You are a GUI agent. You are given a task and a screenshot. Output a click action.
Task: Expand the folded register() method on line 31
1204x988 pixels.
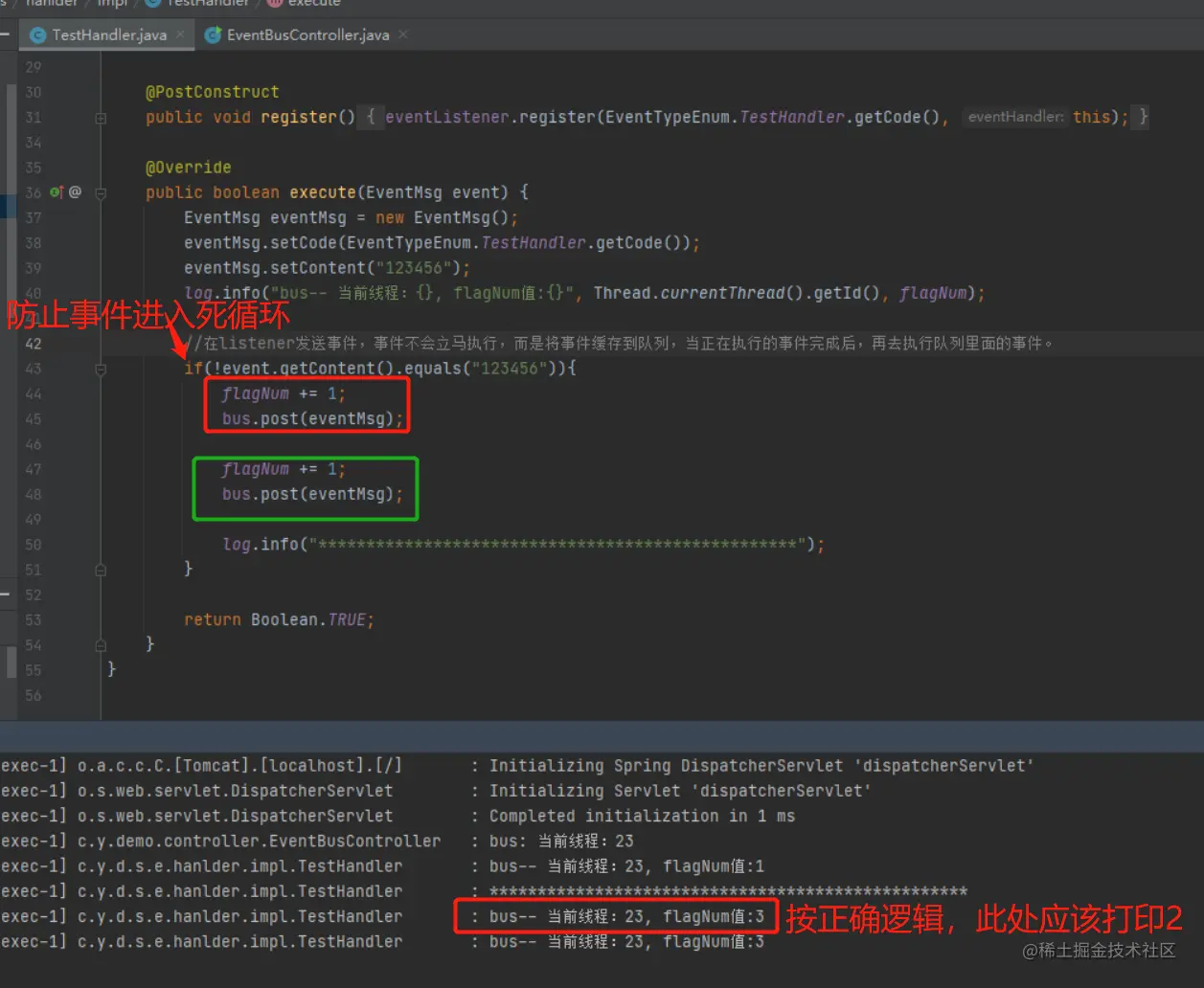(101, 118)
